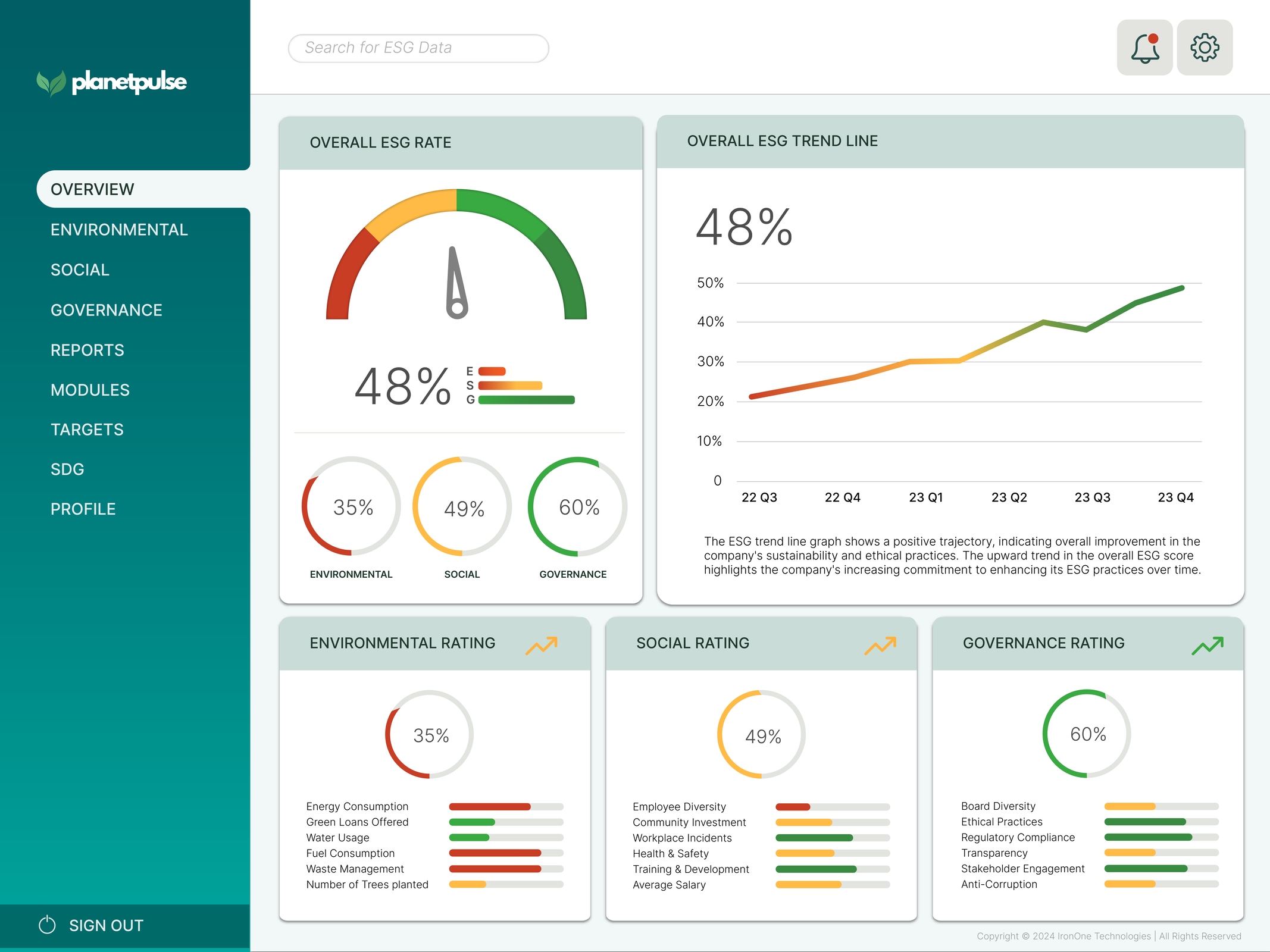Viewport: 1270px width, 952px height.
Task: Click the E score bar in legend
Action: pos(492,371)
